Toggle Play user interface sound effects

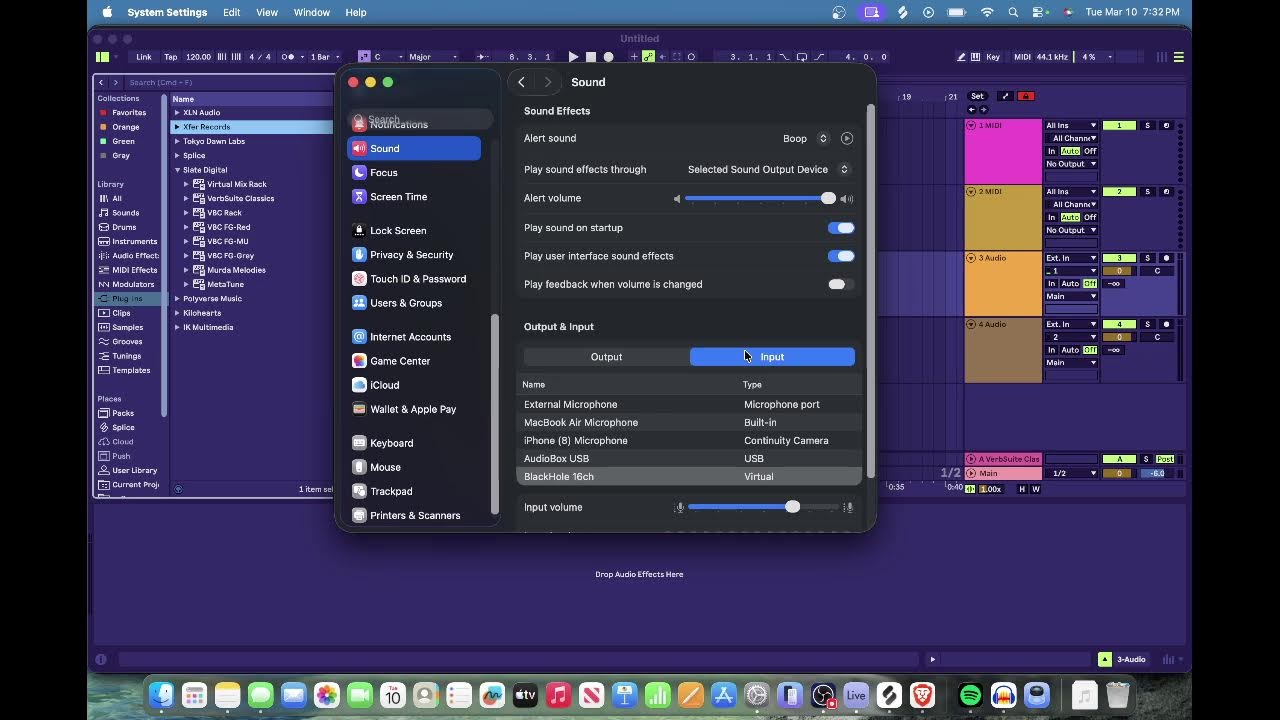tap(841, 256)
